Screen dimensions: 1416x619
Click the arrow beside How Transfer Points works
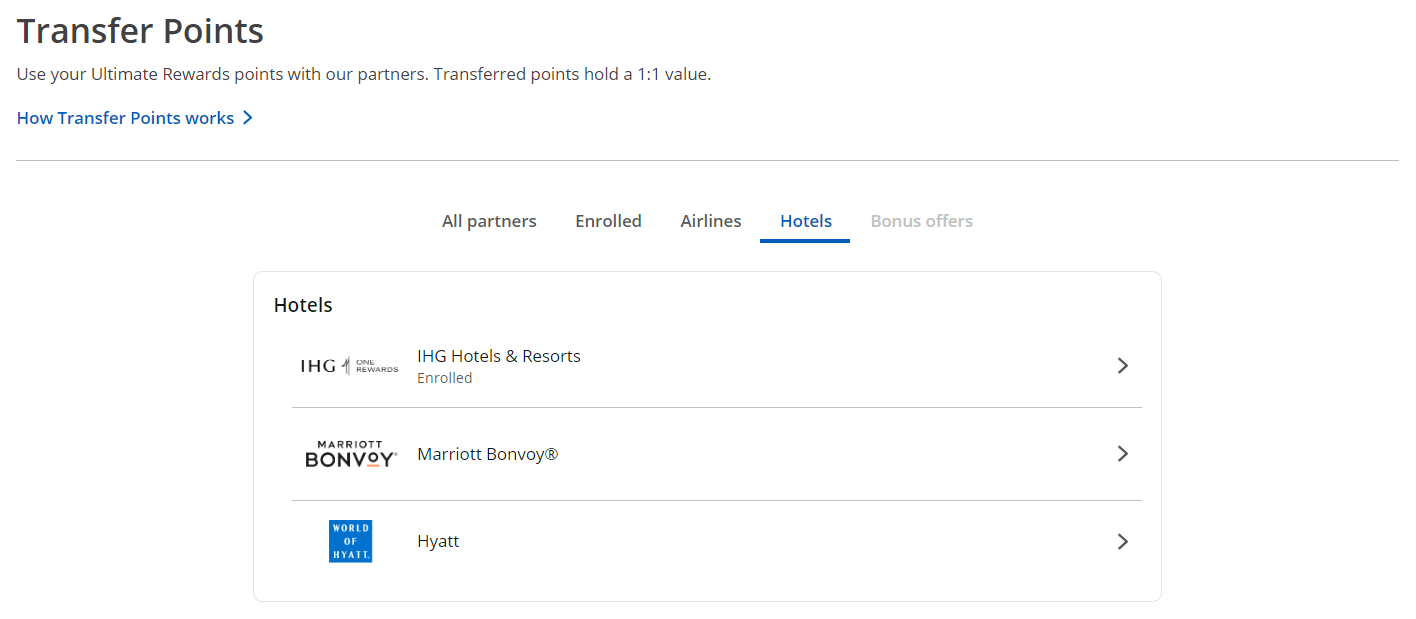248,118
